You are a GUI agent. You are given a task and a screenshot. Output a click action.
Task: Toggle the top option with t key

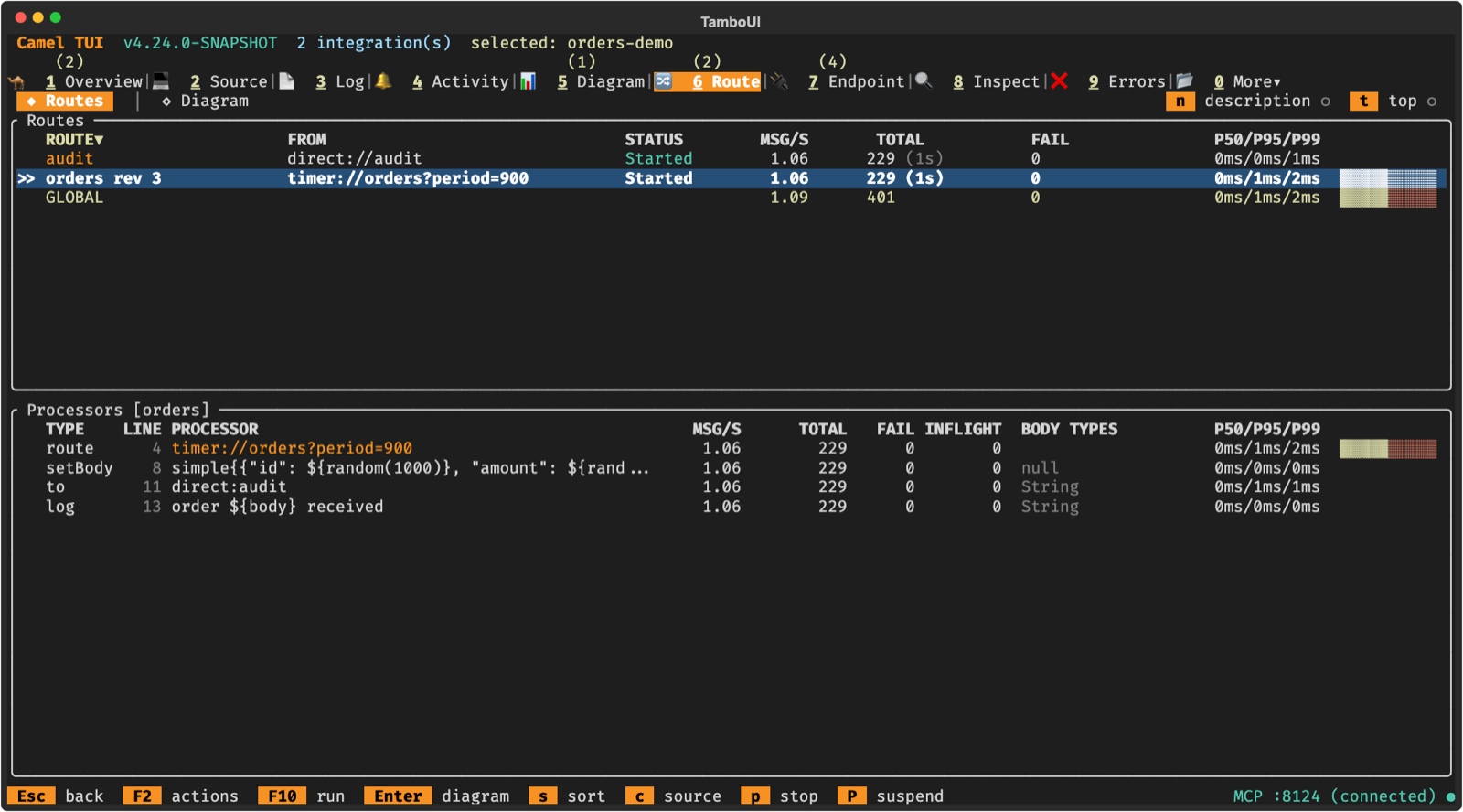(1394, 101)
